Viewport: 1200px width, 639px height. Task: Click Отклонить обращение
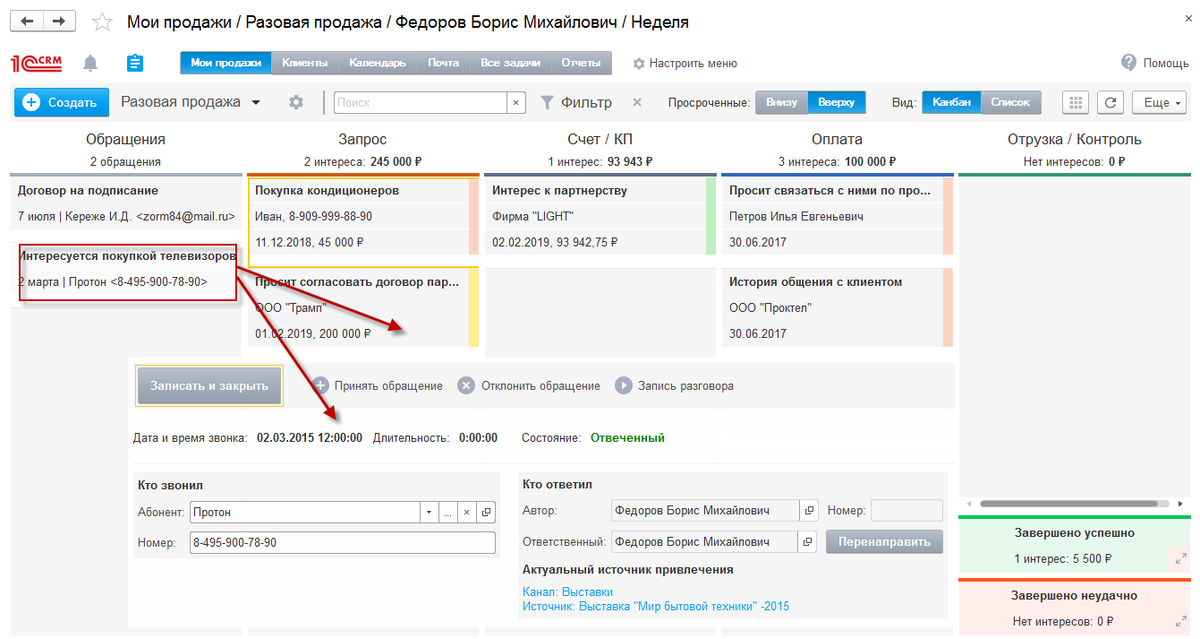point(529,385)
